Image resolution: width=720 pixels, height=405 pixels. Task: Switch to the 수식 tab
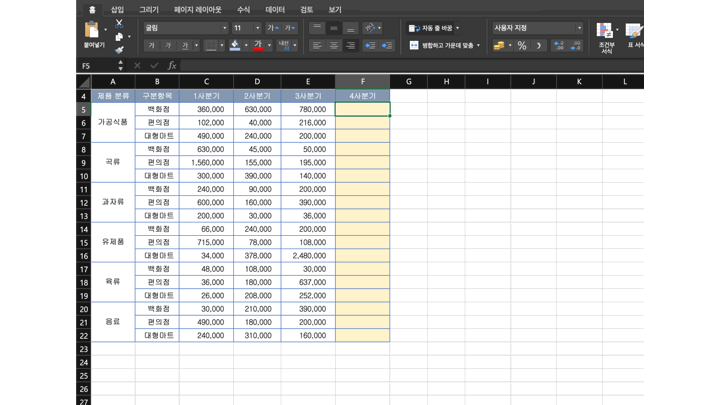[x=243, y=9]
